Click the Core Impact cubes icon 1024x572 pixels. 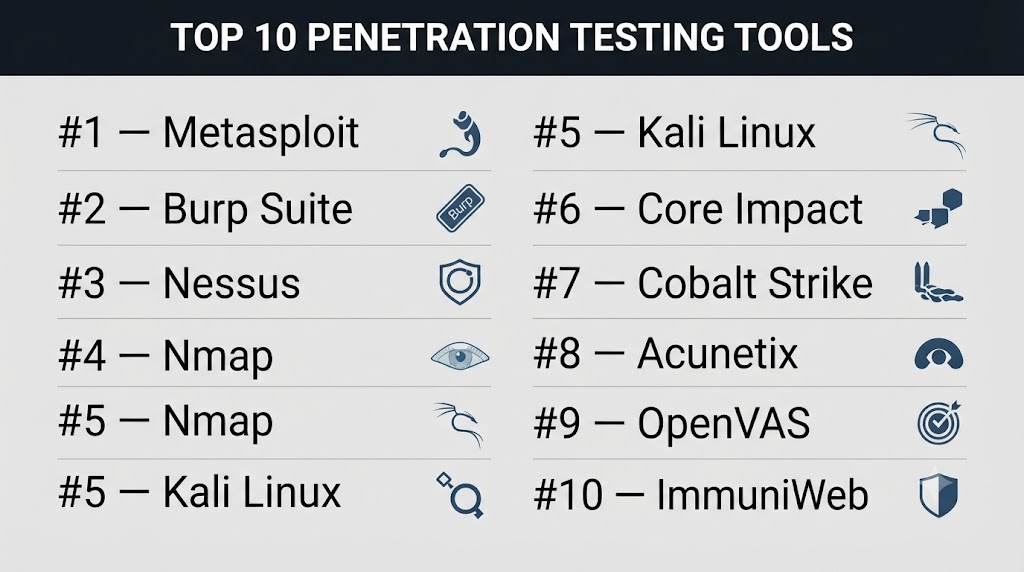[939, 208]
